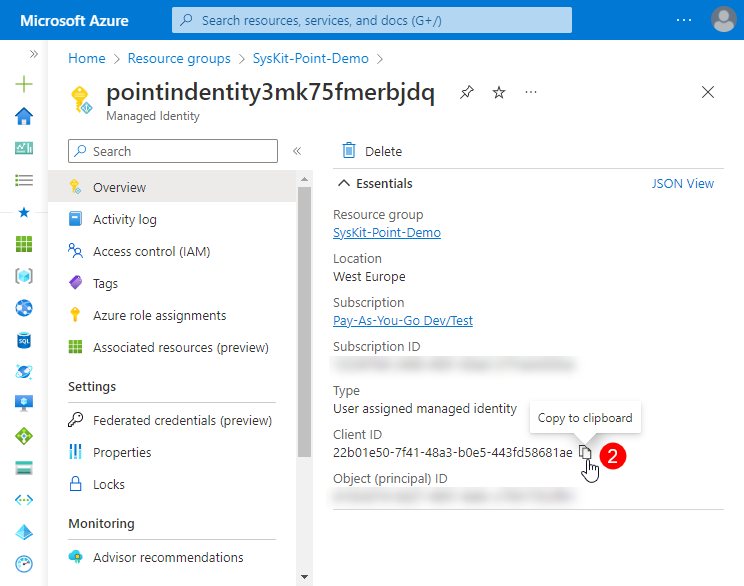Open Resource groups cube icon in left rail

coord(24,276)
